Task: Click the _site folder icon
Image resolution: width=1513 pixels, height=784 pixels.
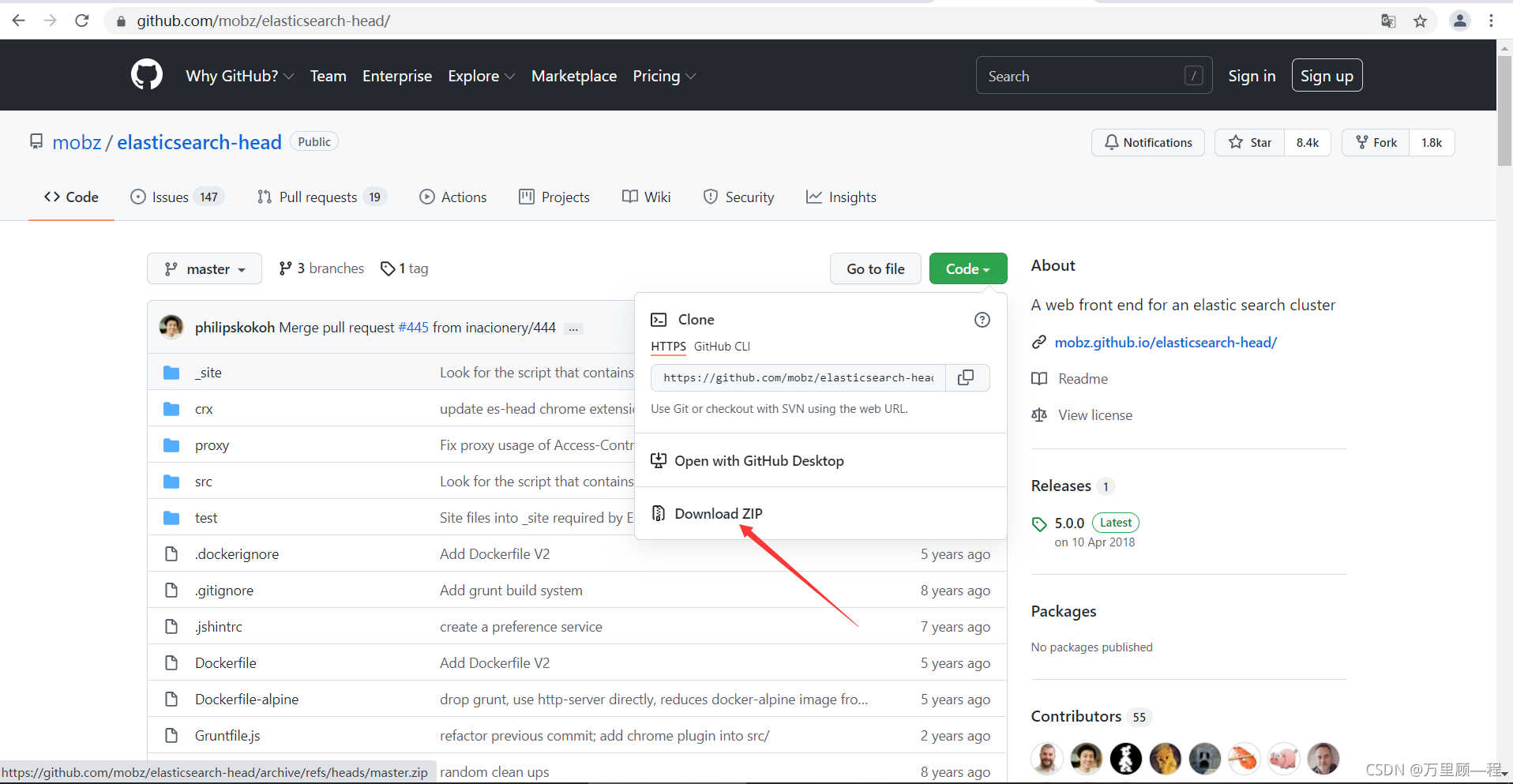Action: (171, 373)
